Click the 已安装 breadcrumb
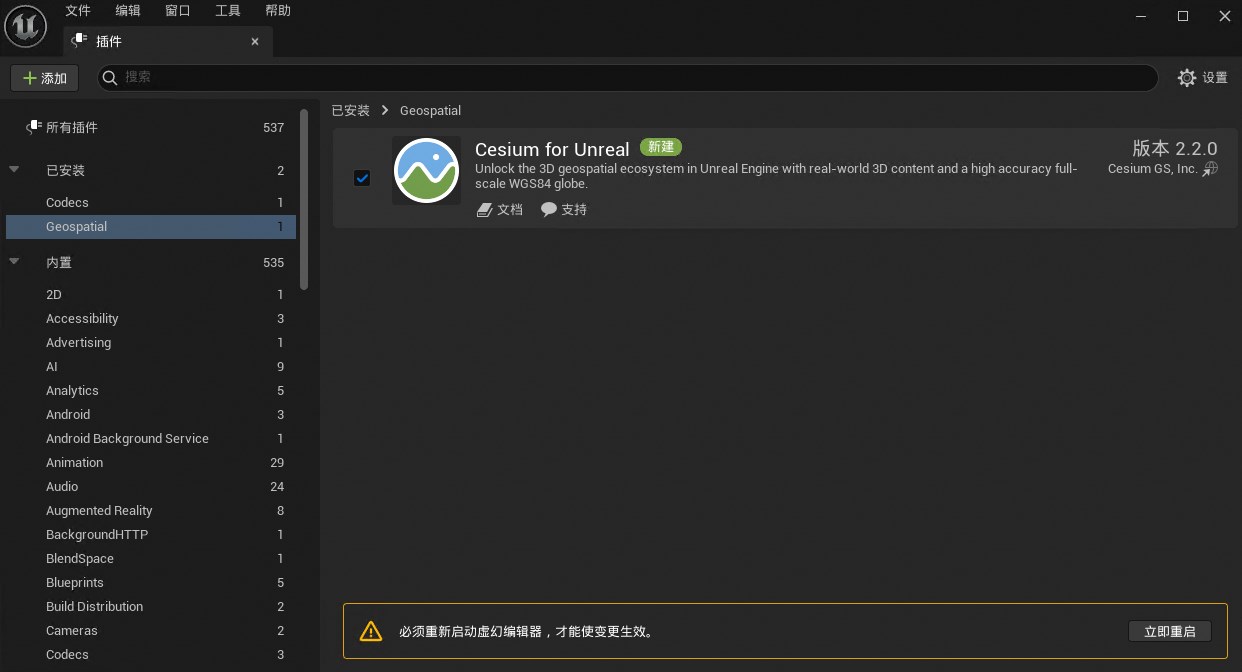Screen dimensions: 1242x672 [351, 110]
